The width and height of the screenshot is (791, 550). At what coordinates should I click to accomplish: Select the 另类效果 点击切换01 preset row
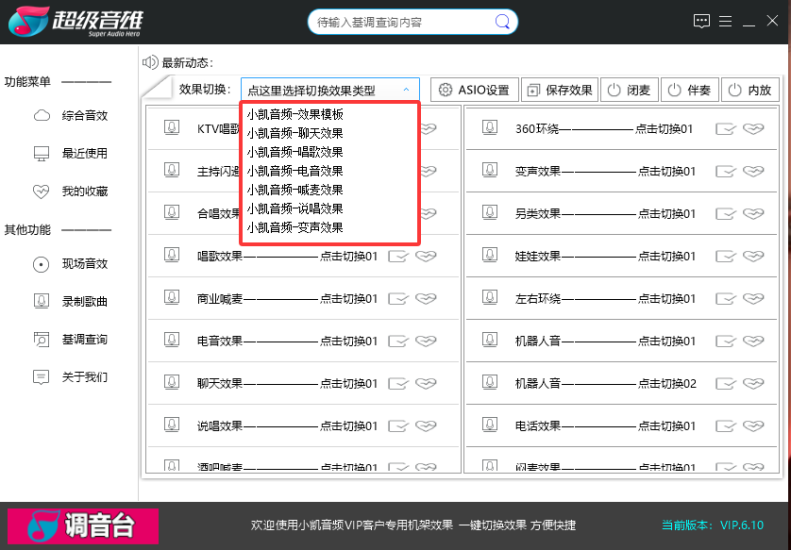click(x=622, y=213)
